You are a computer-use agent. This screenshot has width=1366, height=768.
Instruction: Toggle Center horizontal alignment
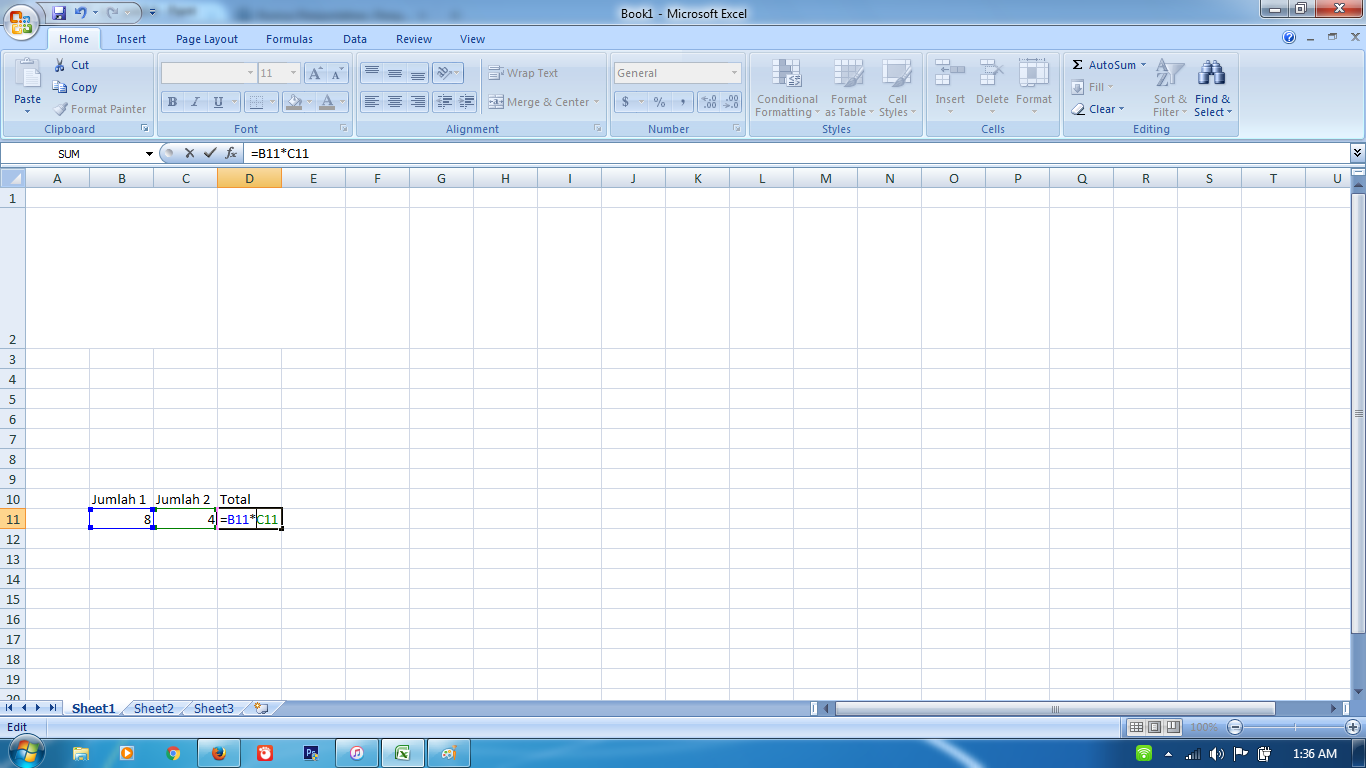tap(395, 102)
